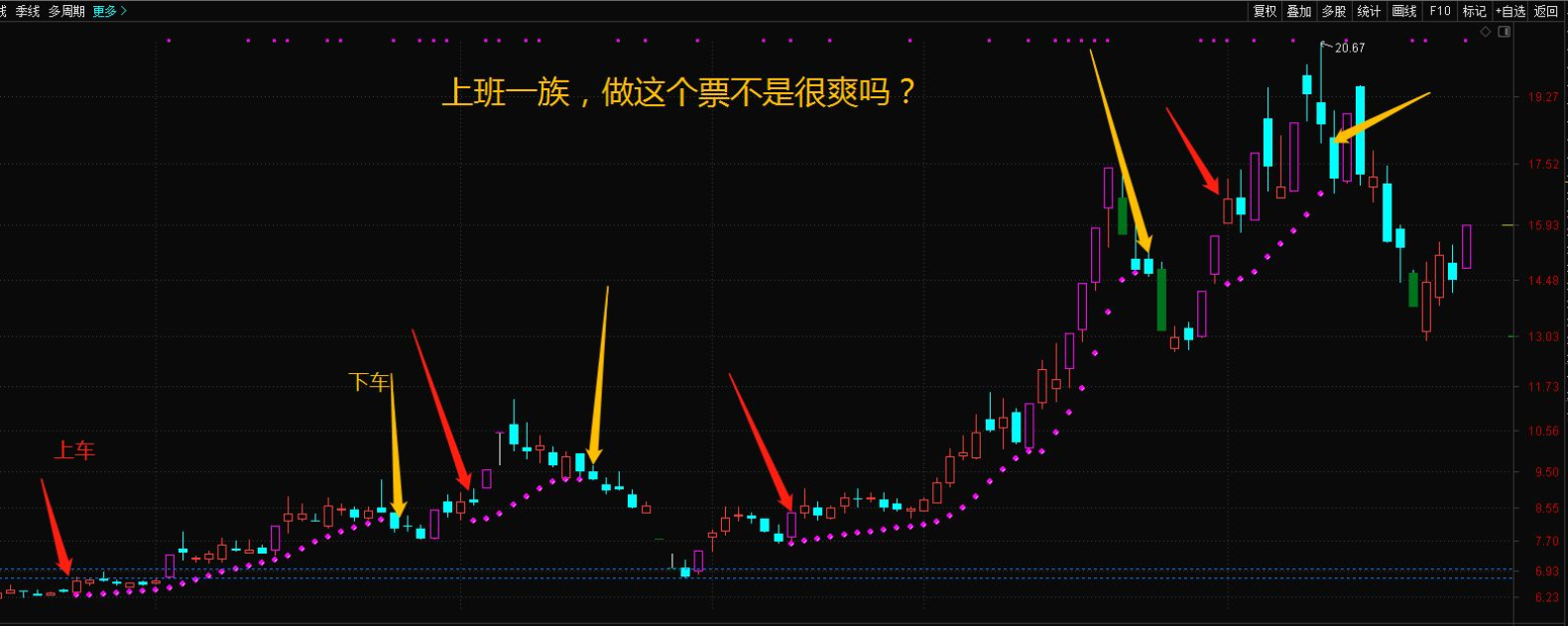Open the 多股 multi-stock view

pyautogui.click(x=1334, y=11)
